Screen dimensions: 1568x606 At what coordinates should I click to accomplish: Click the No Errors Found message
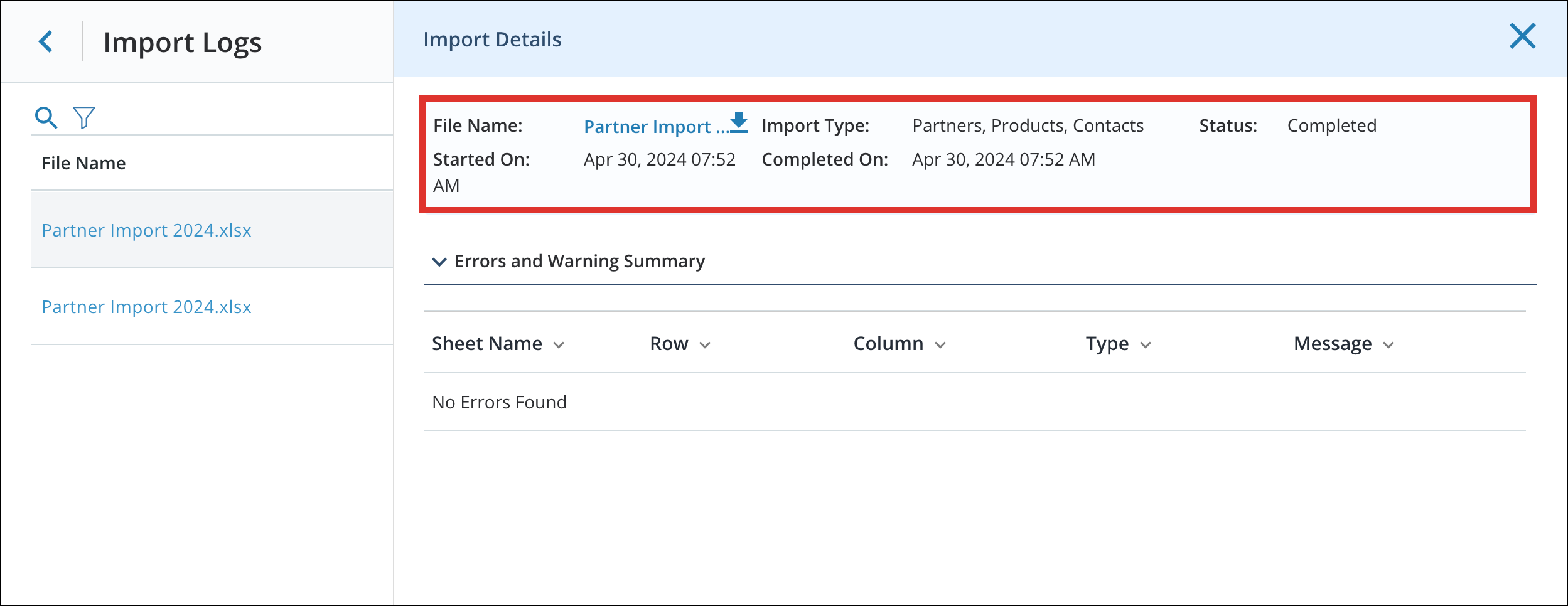tap(499, 402)
